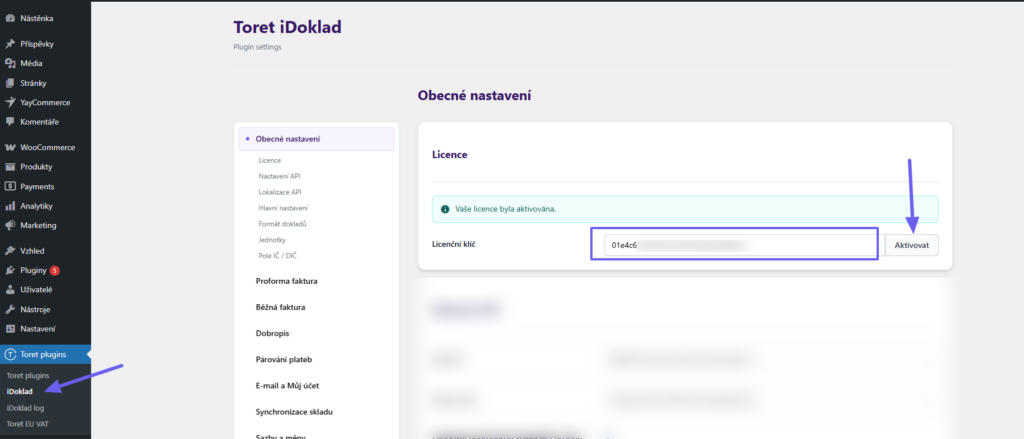
Task: Click the Payments dollar icon
Action: (x=10, y=186)
